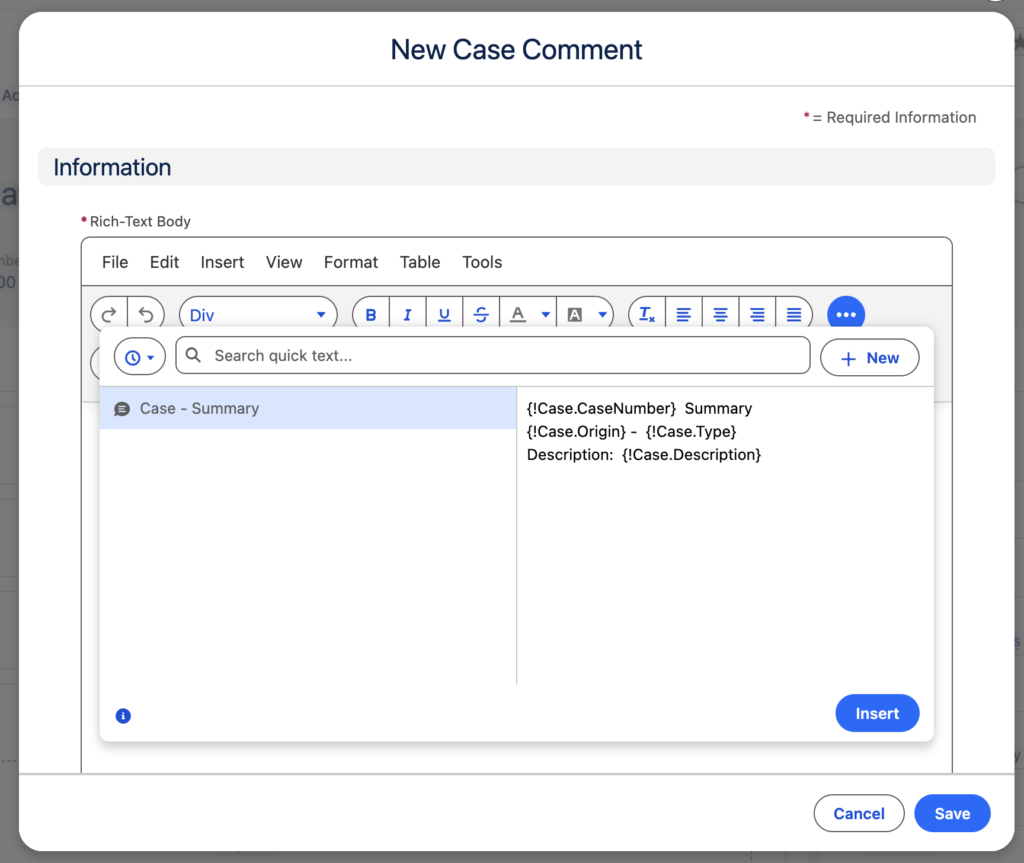Image resolution: width=1024 pixels, height=863 pixels.
Task: Align the text center
Action: pos(720,313)
